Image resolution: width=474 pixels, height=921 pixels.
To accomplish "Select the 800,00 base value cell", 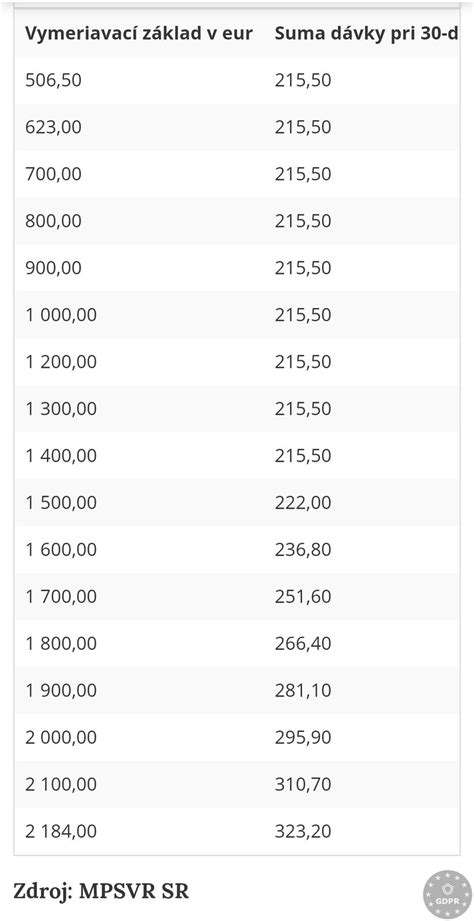I will [x=53, y=221].
